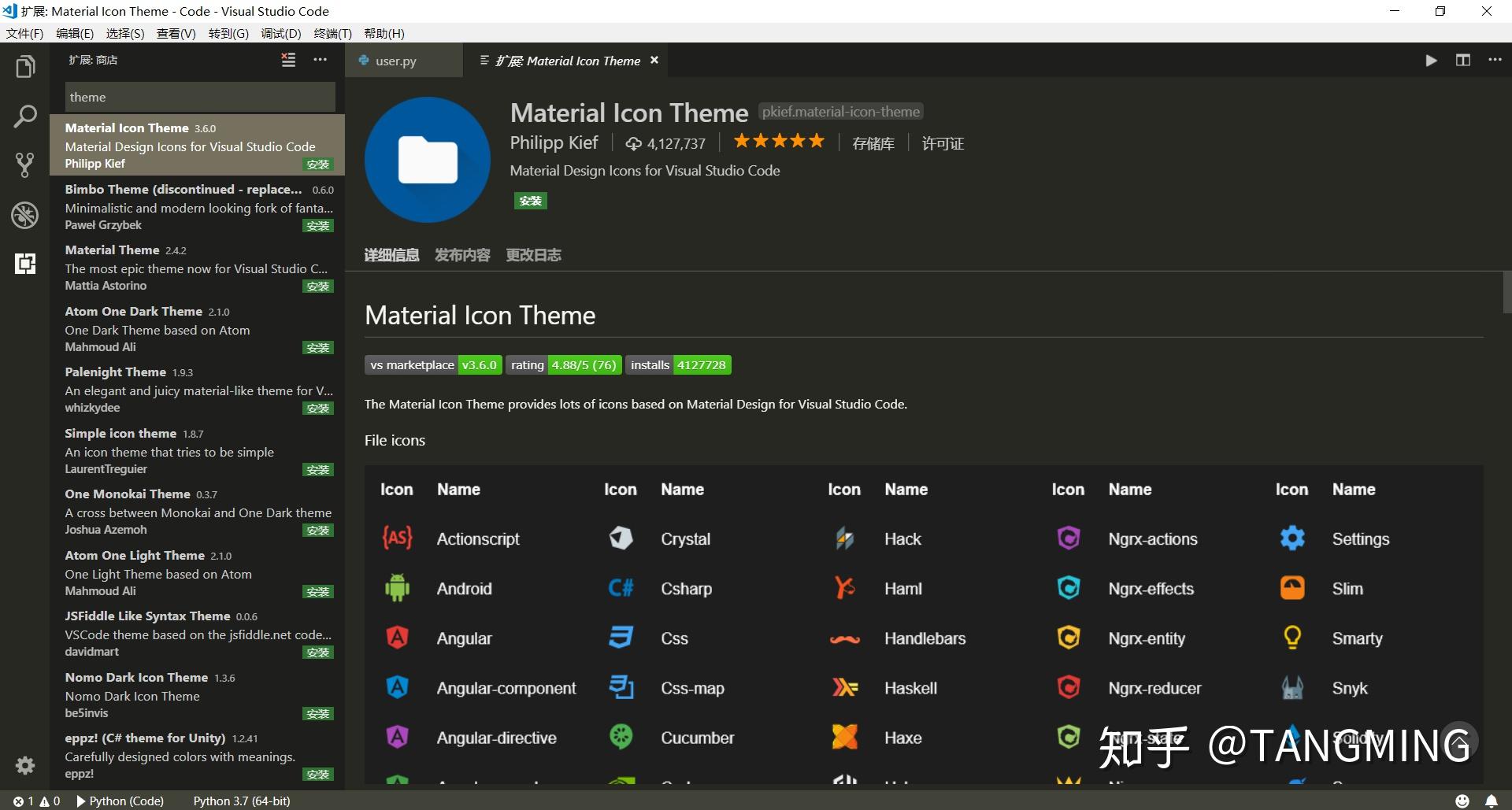Open editor more actions menu
This screenshot has width=1512, height=810.
[1495, 60]
